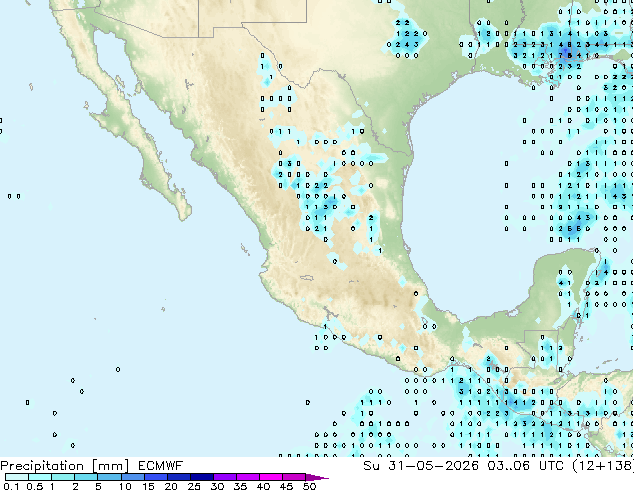
Task: Click the forecast offset '(12+138)'
Action: [x=603, y=466]
